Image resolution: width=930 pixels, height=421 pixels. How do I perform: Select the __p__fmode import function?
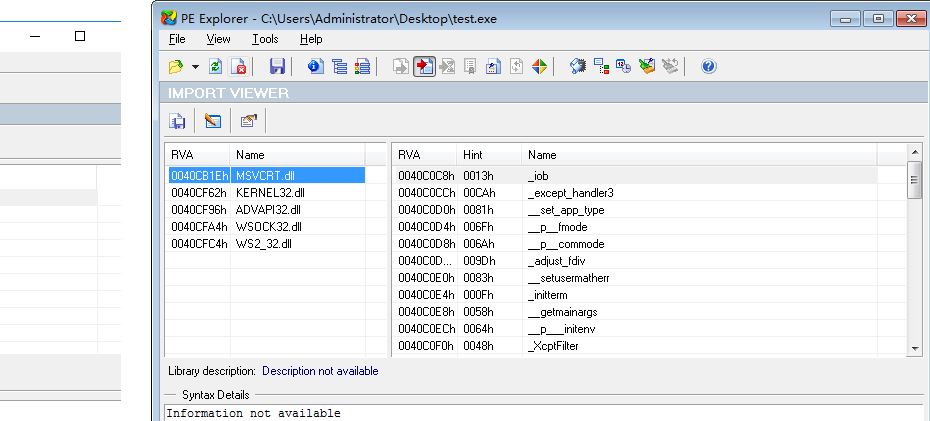(x=558, y=227)
